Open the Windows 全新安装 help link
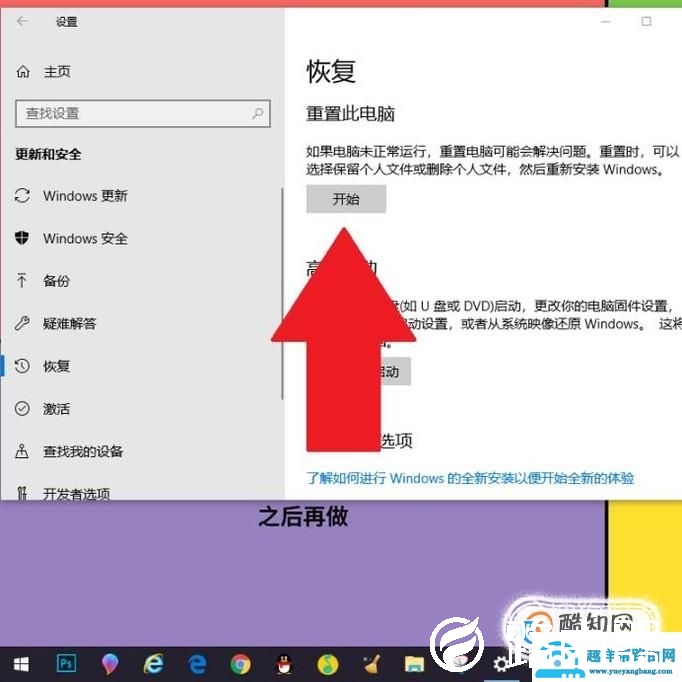 470,478
